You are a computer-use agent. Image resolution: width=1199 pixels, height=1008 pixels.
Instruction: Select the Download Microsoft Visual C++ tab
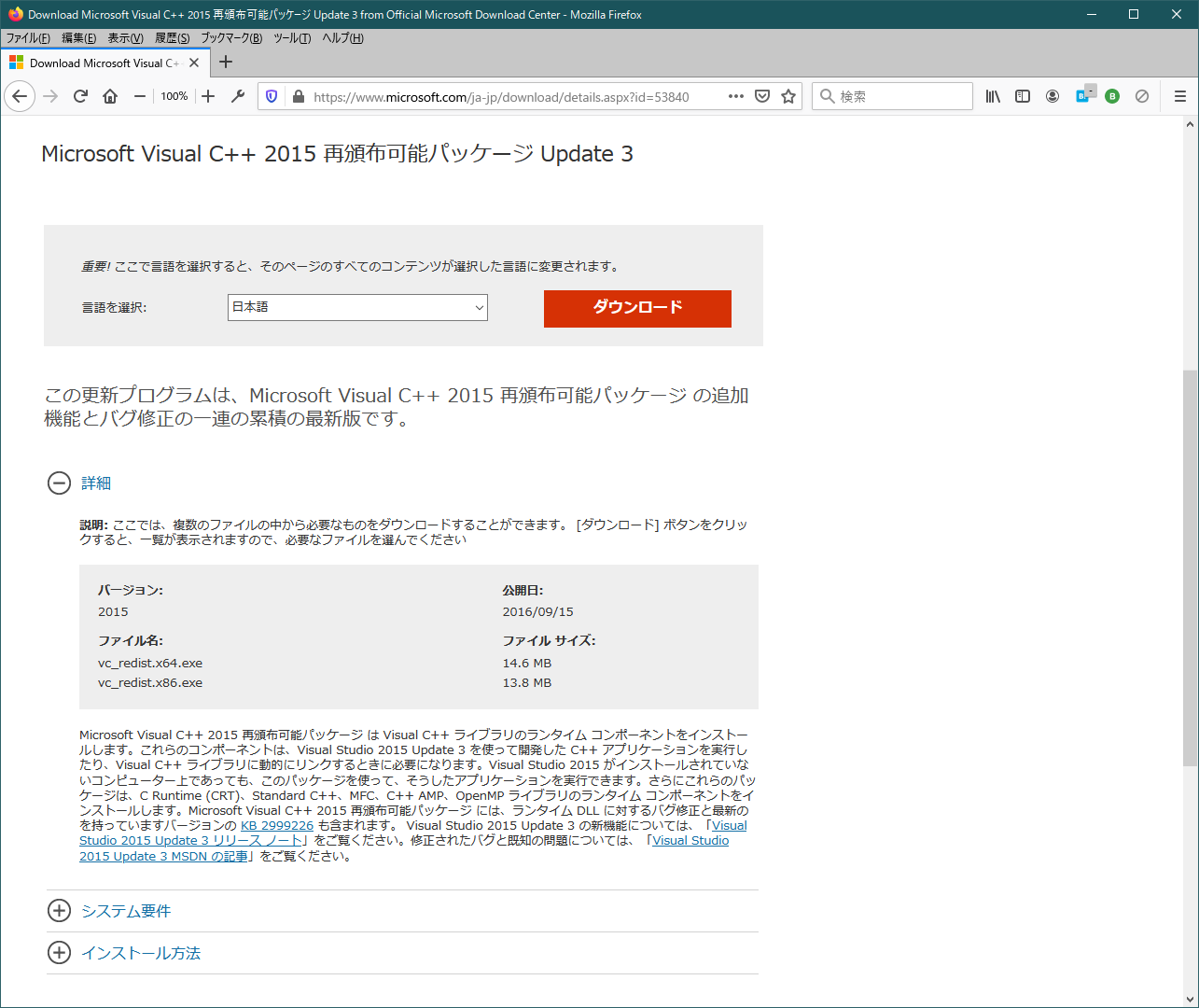[105, 63]
